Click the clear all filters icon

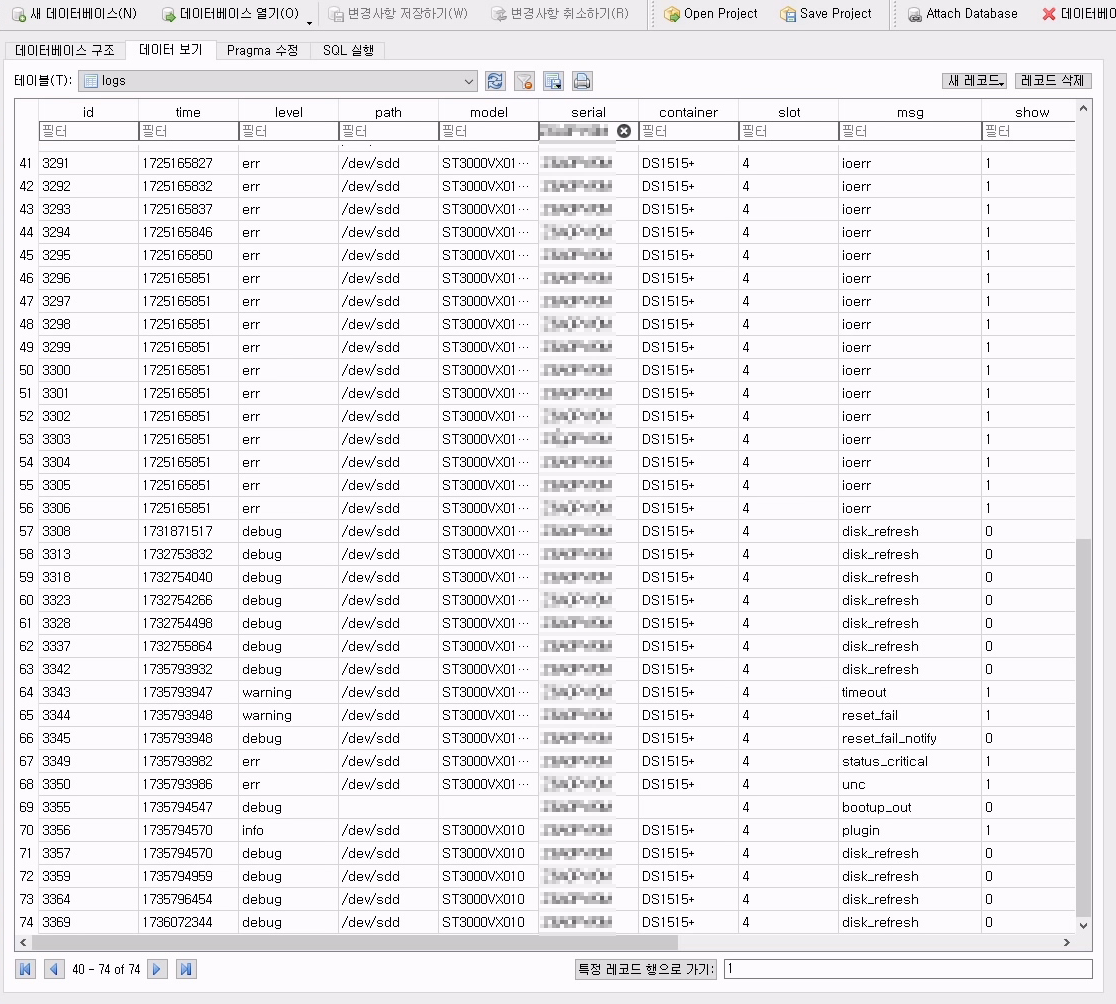click(x=524, y=81)
